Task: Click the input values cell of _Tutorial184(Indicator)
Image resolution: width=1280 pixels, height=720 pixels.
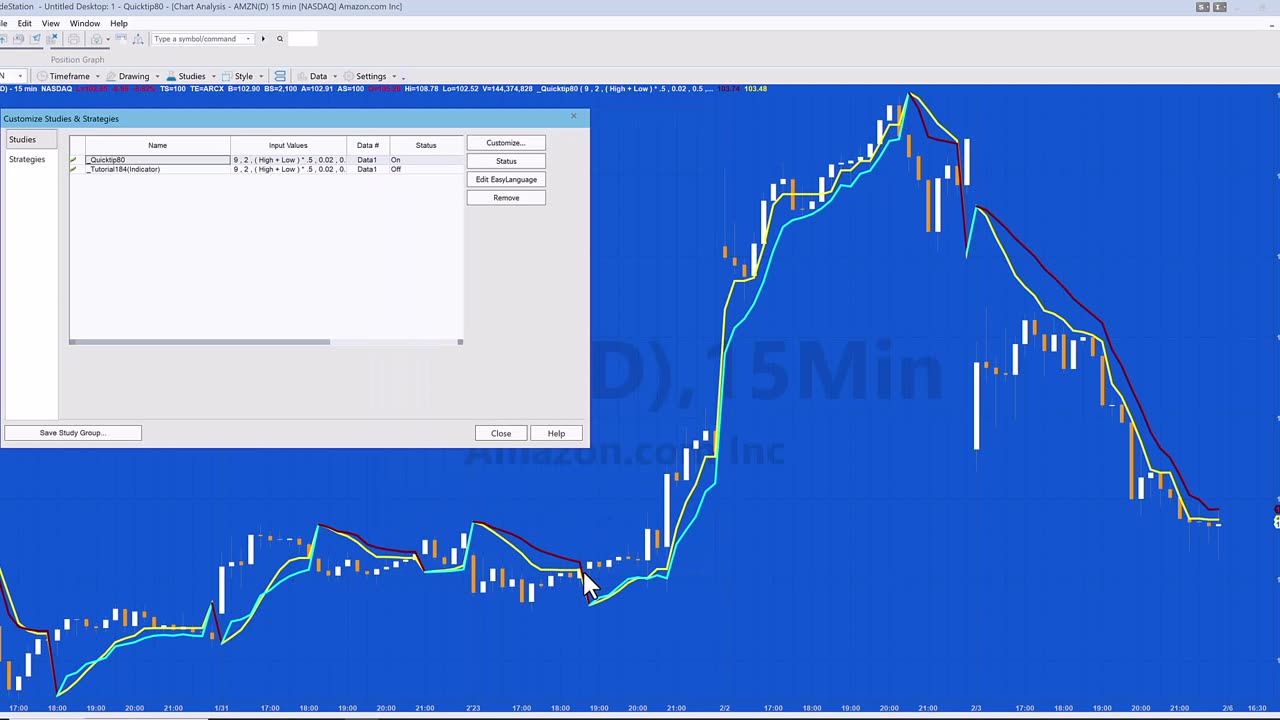Action: click(x=289, y=169)
